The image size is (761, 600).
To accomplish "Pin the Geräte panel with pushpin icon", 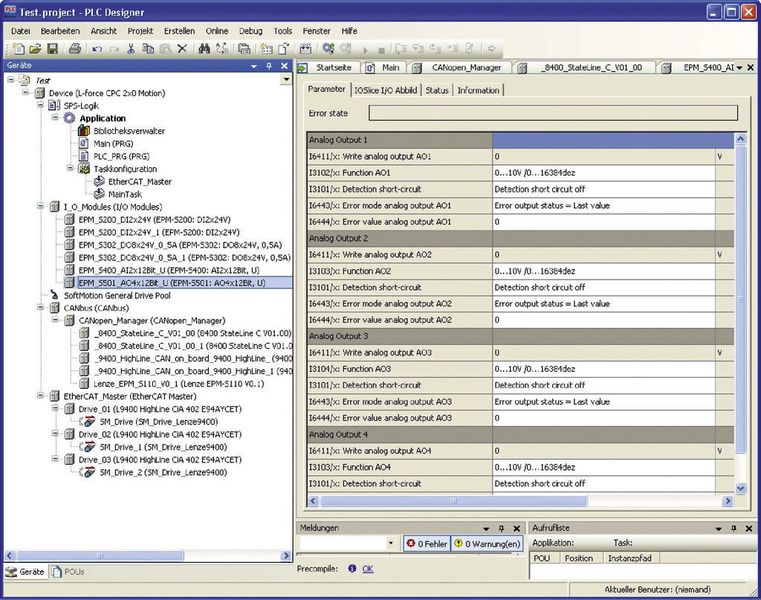I will tap(269, 66).
